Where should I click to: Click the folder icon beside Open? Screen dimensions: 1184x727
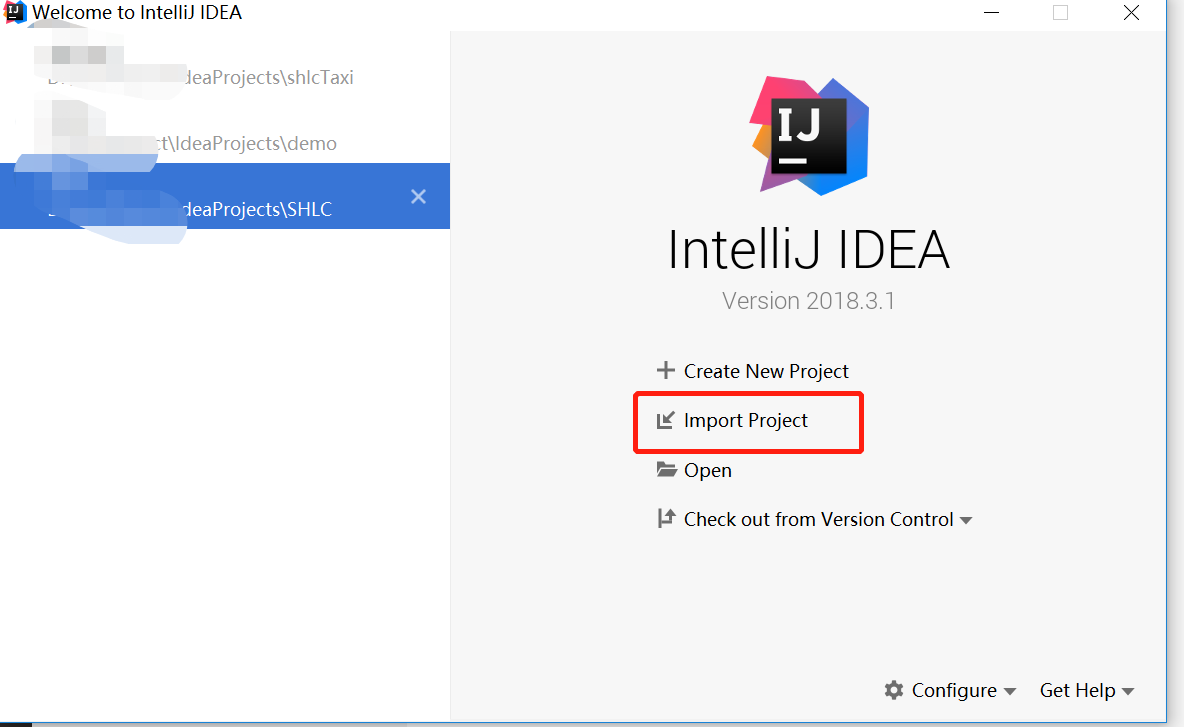[x=666, y=470]
